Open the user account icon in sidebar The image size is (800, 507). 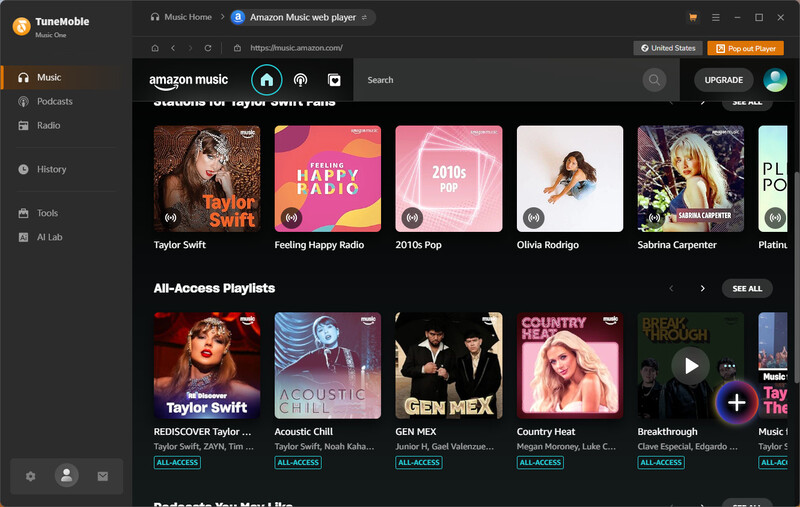[x=66, y=475]
